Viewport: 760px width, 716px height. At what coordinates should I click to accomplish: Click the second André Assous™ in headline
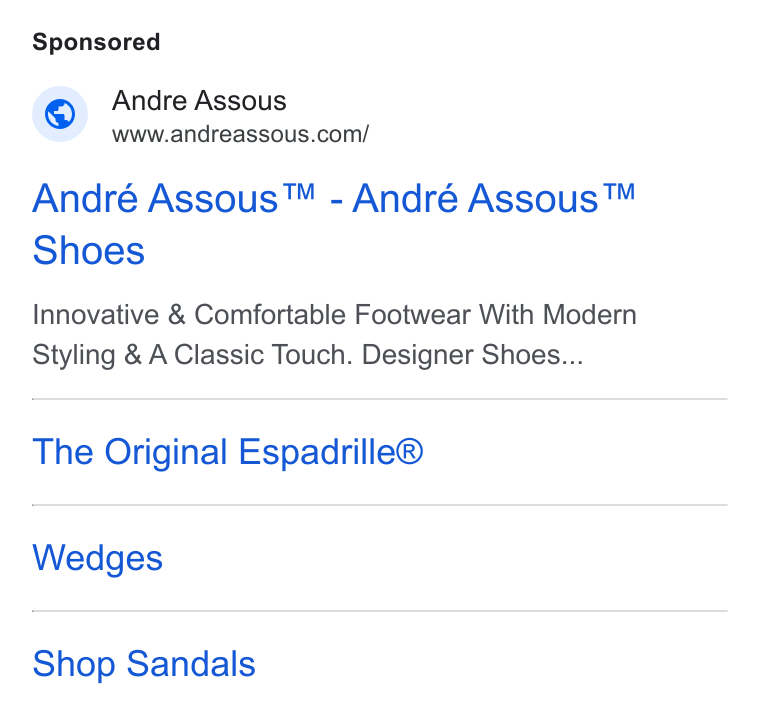coord(494,198)
